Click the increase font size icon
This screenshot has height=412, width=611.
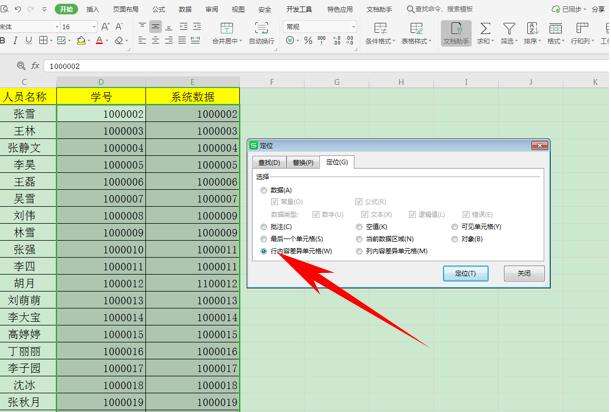pyautogui.click(x=105, y=27)
